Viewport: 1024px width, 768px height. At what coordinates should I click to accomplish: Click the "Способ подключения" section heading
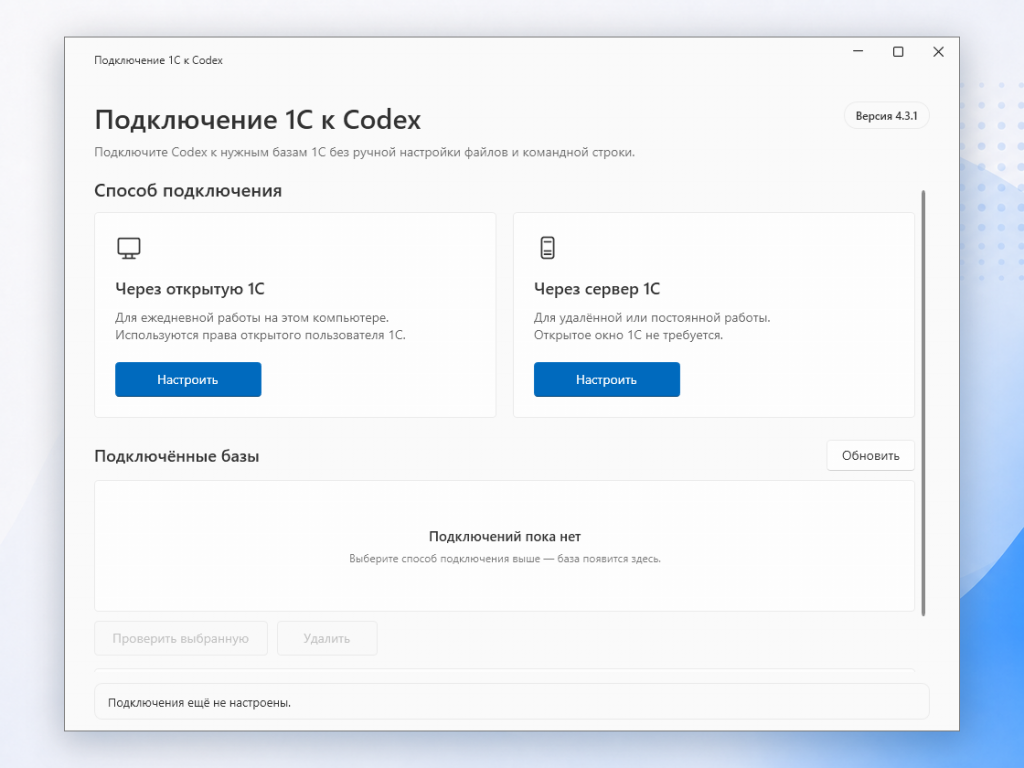click(x=188, y=191)
